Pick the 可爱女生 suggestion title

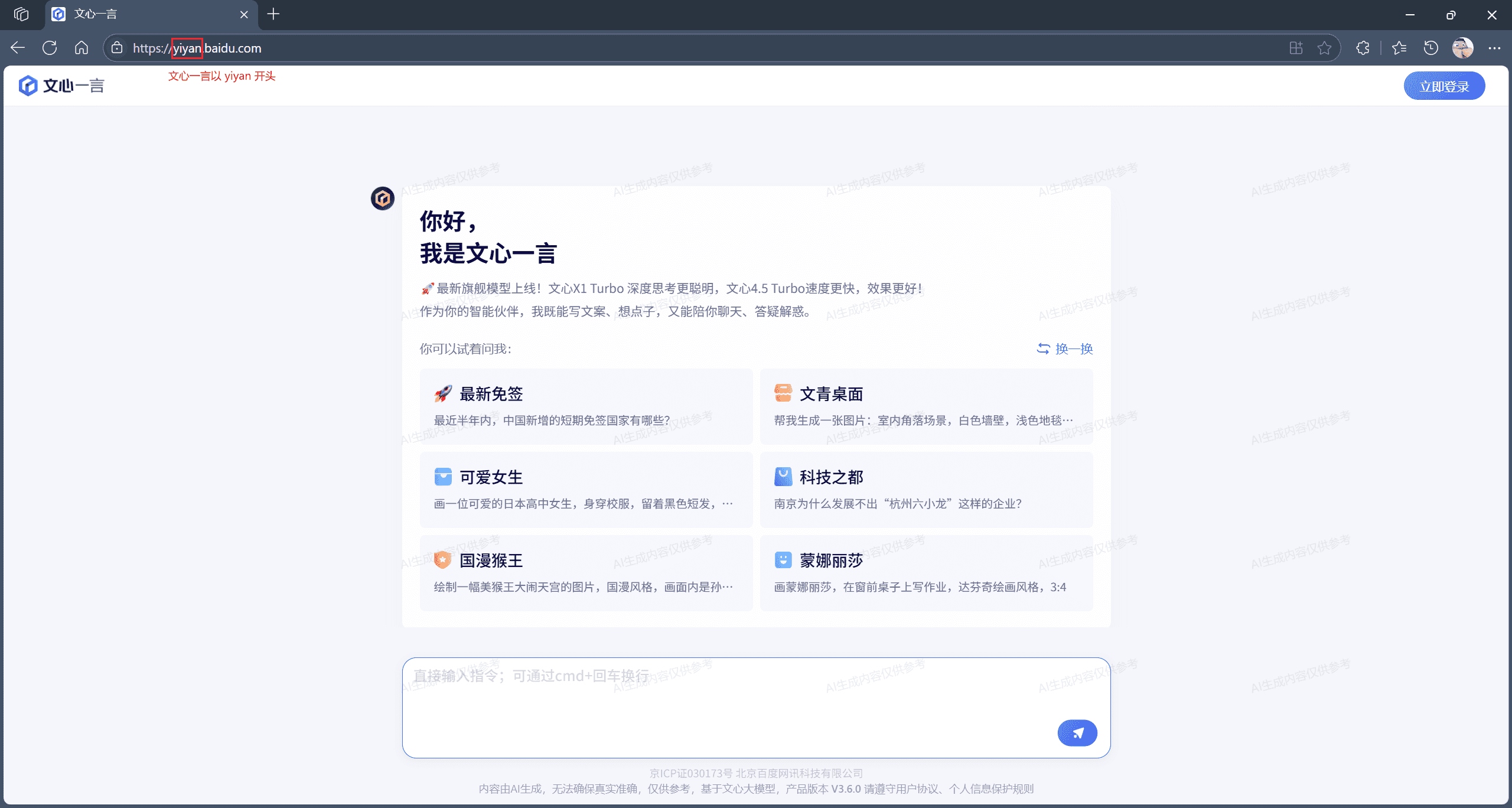491,477
